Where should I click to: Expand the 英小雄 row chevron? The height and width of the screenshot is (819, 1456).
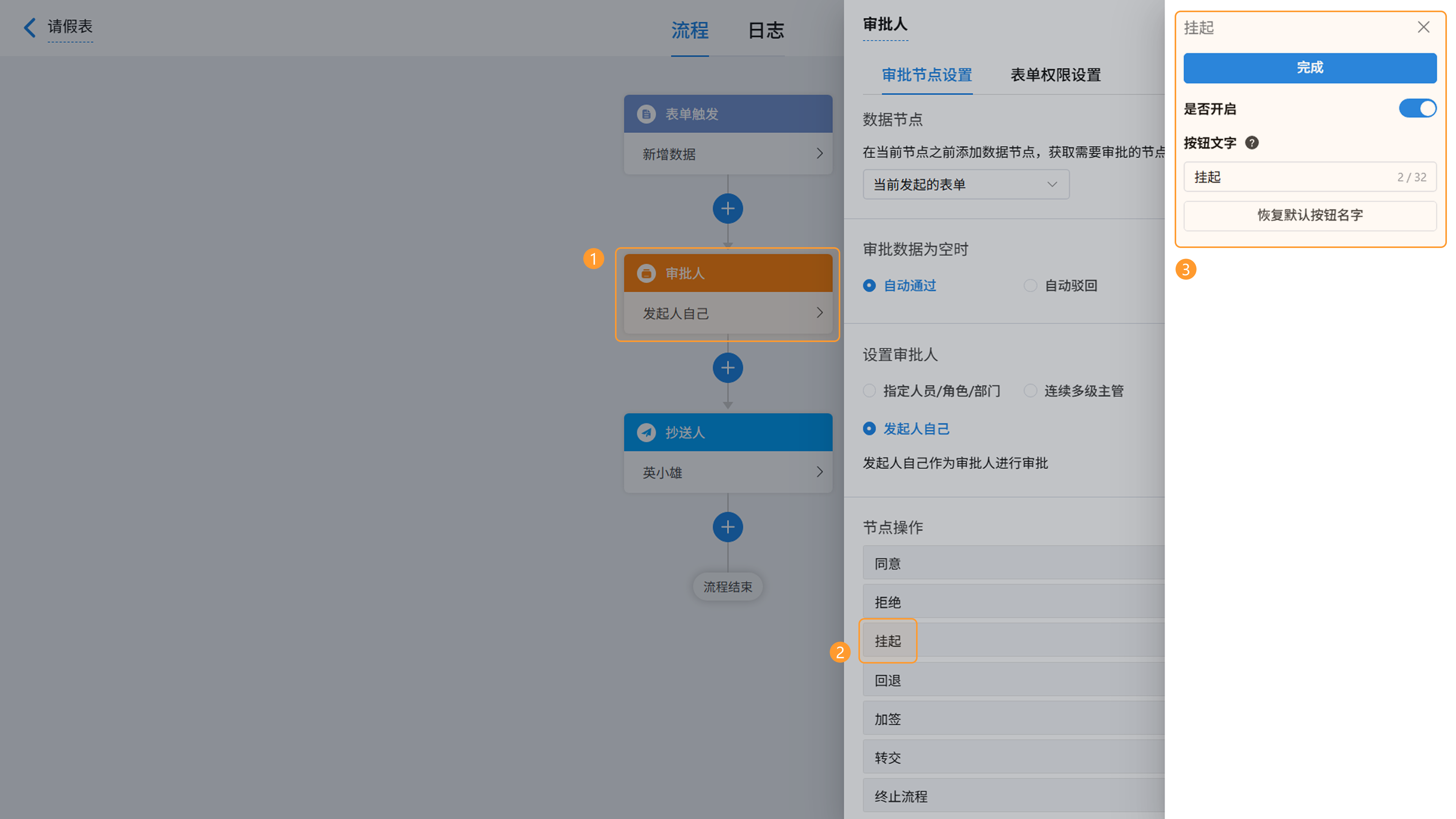coord(819,472)
